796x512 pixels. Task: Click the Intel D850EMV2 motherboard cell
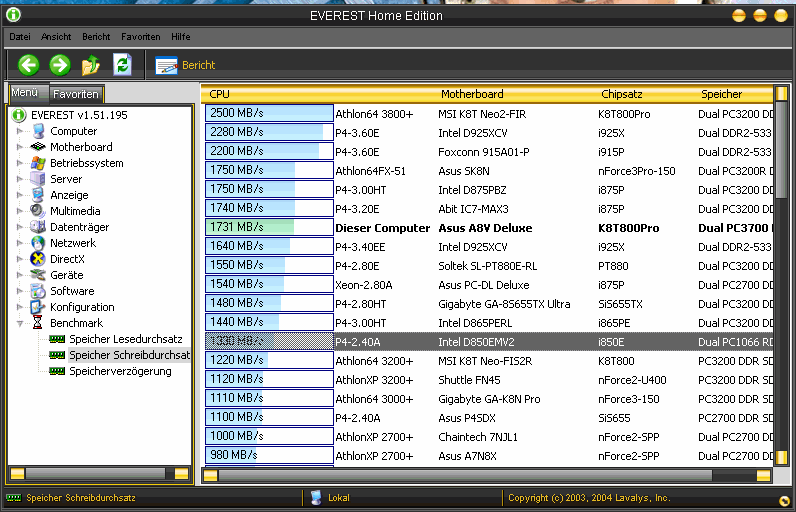[x=476, y=342]
